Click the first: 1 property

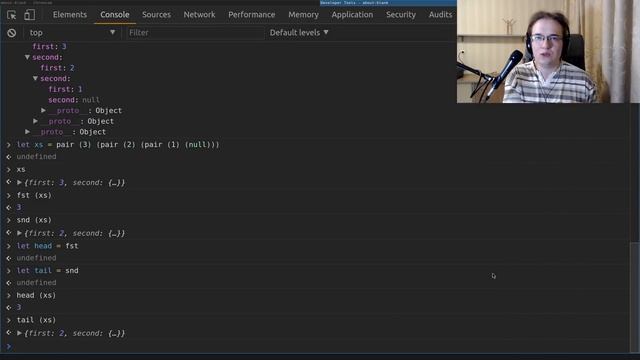click(65, 89)
